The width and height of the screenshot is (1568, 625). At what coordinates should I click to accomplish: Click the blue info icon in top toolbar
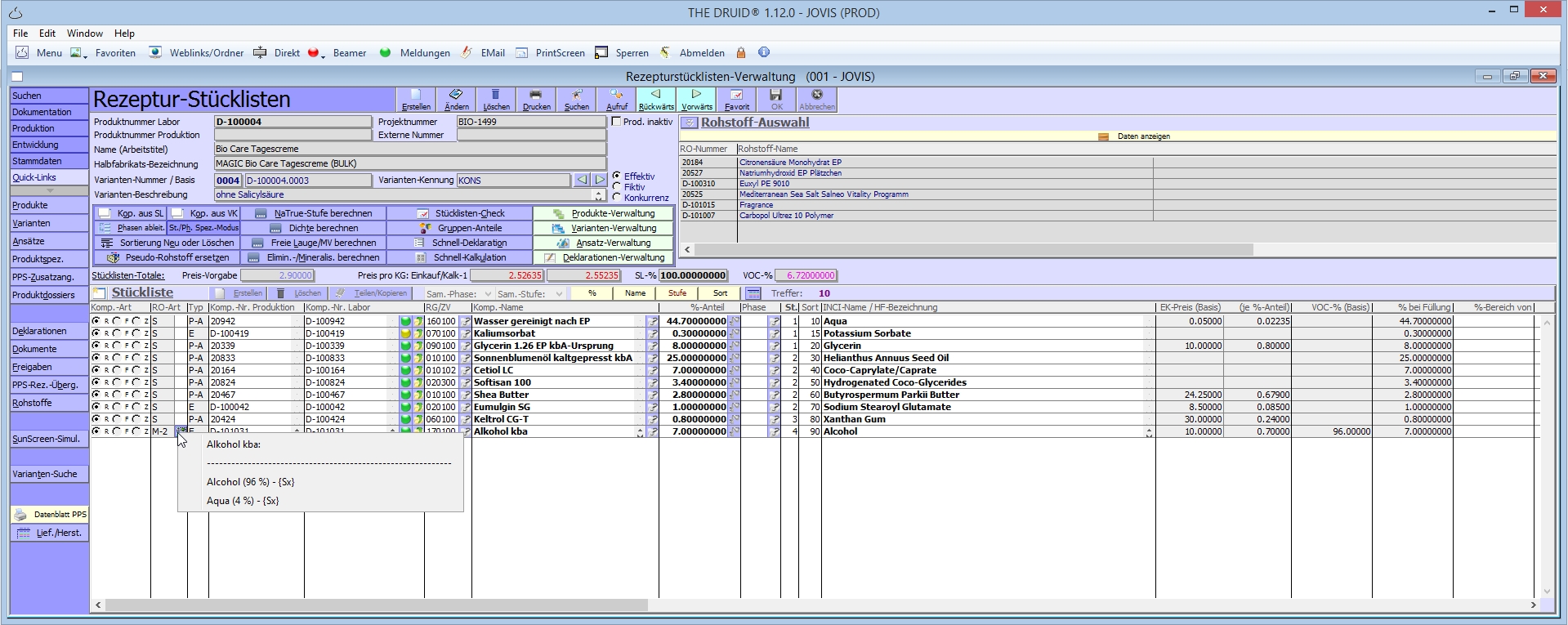point(764,52)
